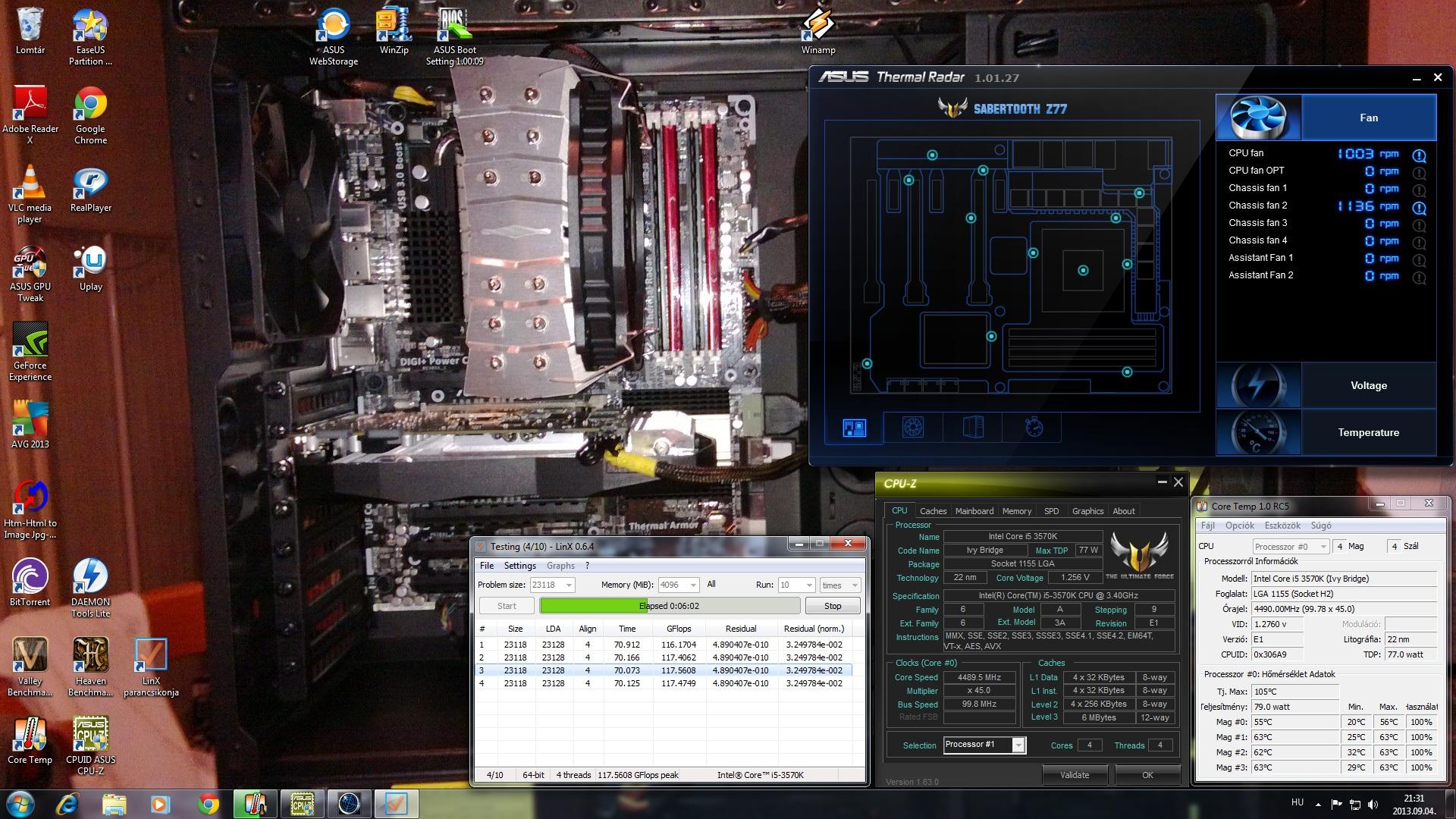
Task: Launch Heaven Benchmark shortcut
Action: click(90, 667)
